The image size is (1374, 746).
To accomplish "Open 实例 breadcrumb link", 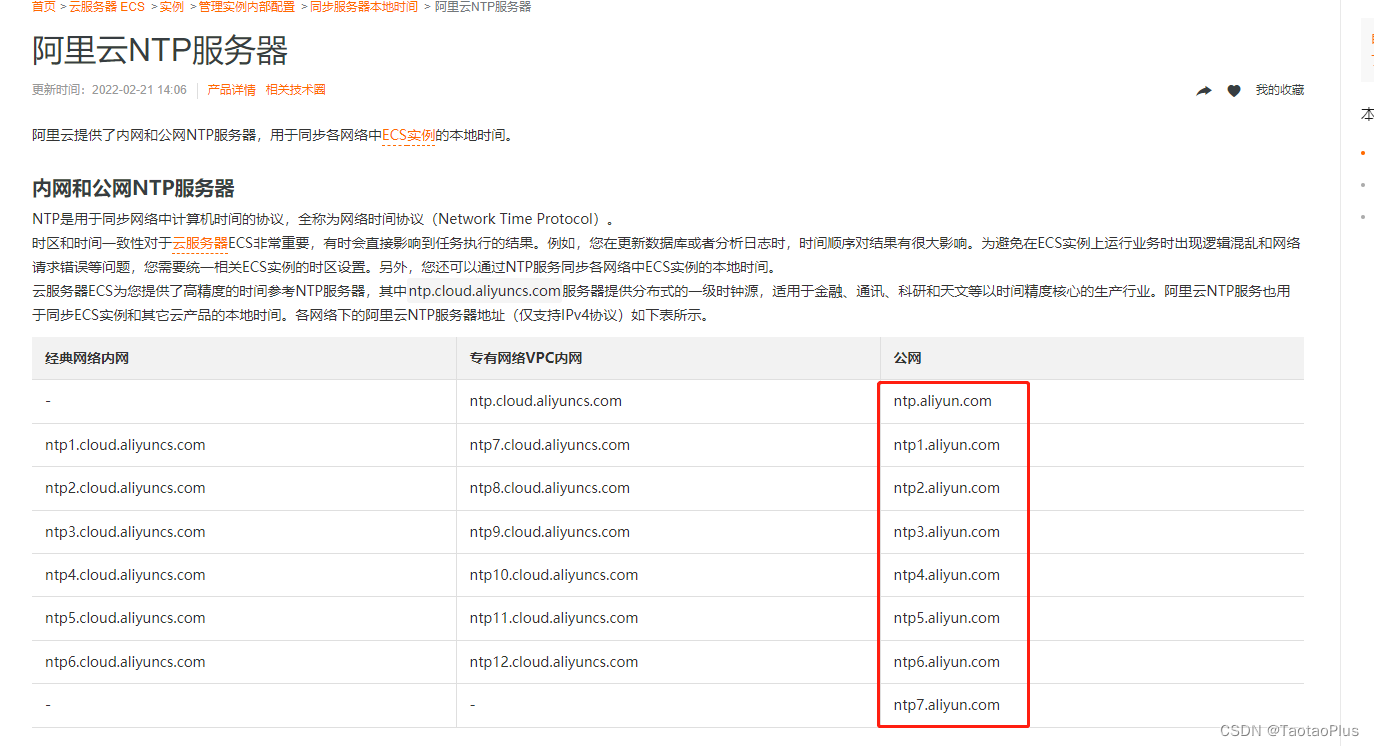I will pyautogui.click(x=172, y=7).
